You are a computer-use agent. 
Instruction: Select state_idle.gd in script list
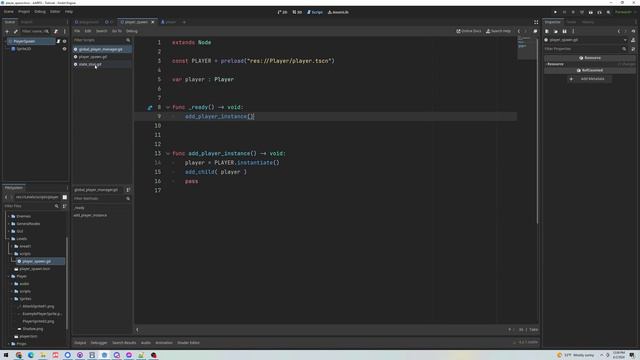[102, 64]
